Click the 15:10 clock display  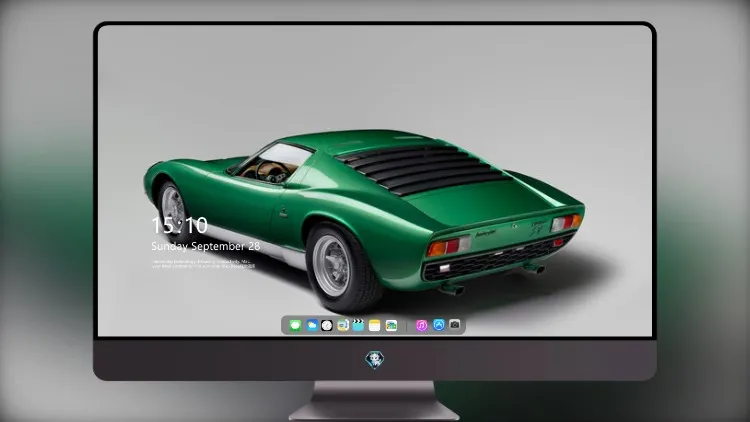coord(179,225)
